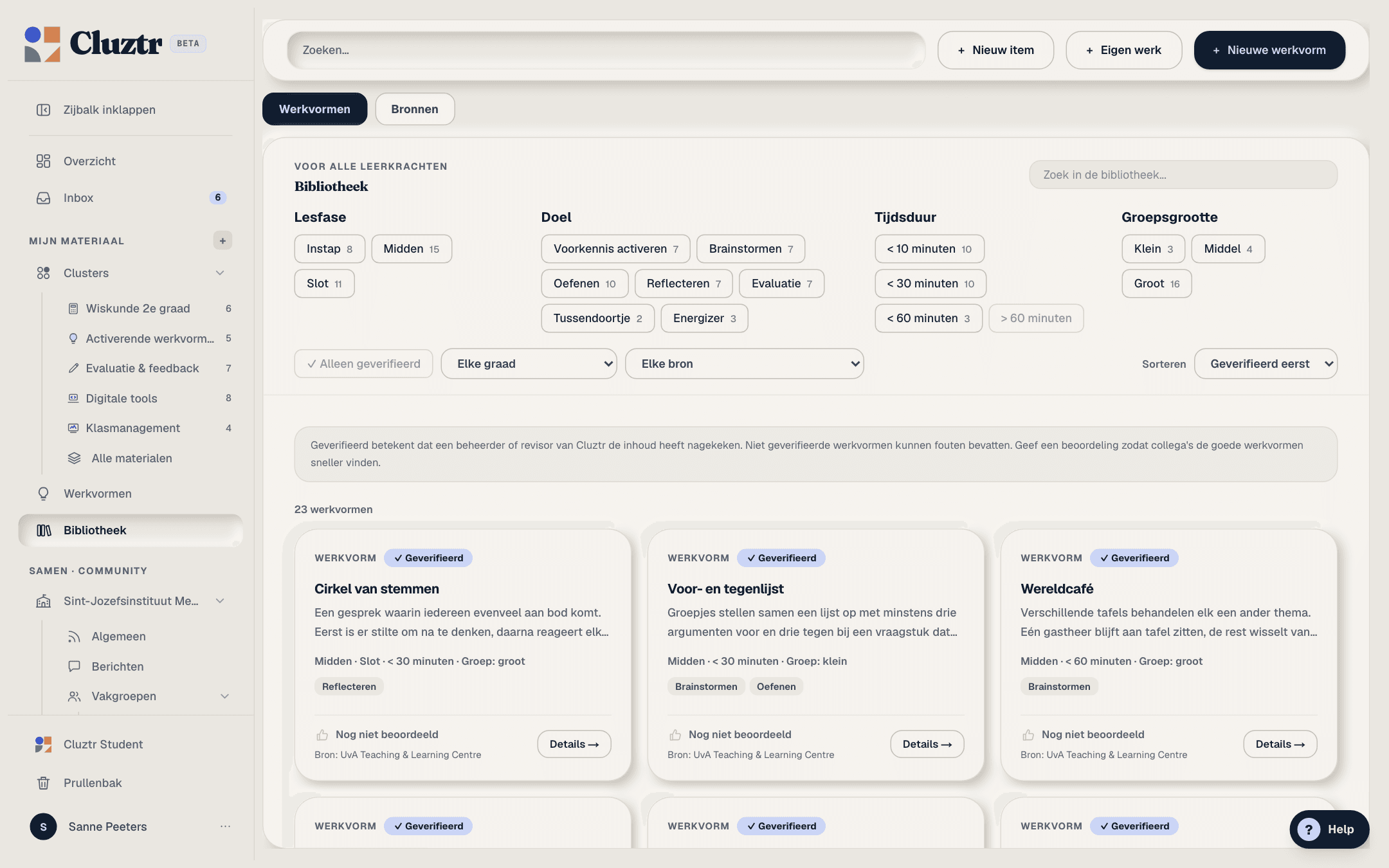Click the Digitale tools cluster icon
The width and height of the screenshot is (1389, 868).
(x=73, y=398)
